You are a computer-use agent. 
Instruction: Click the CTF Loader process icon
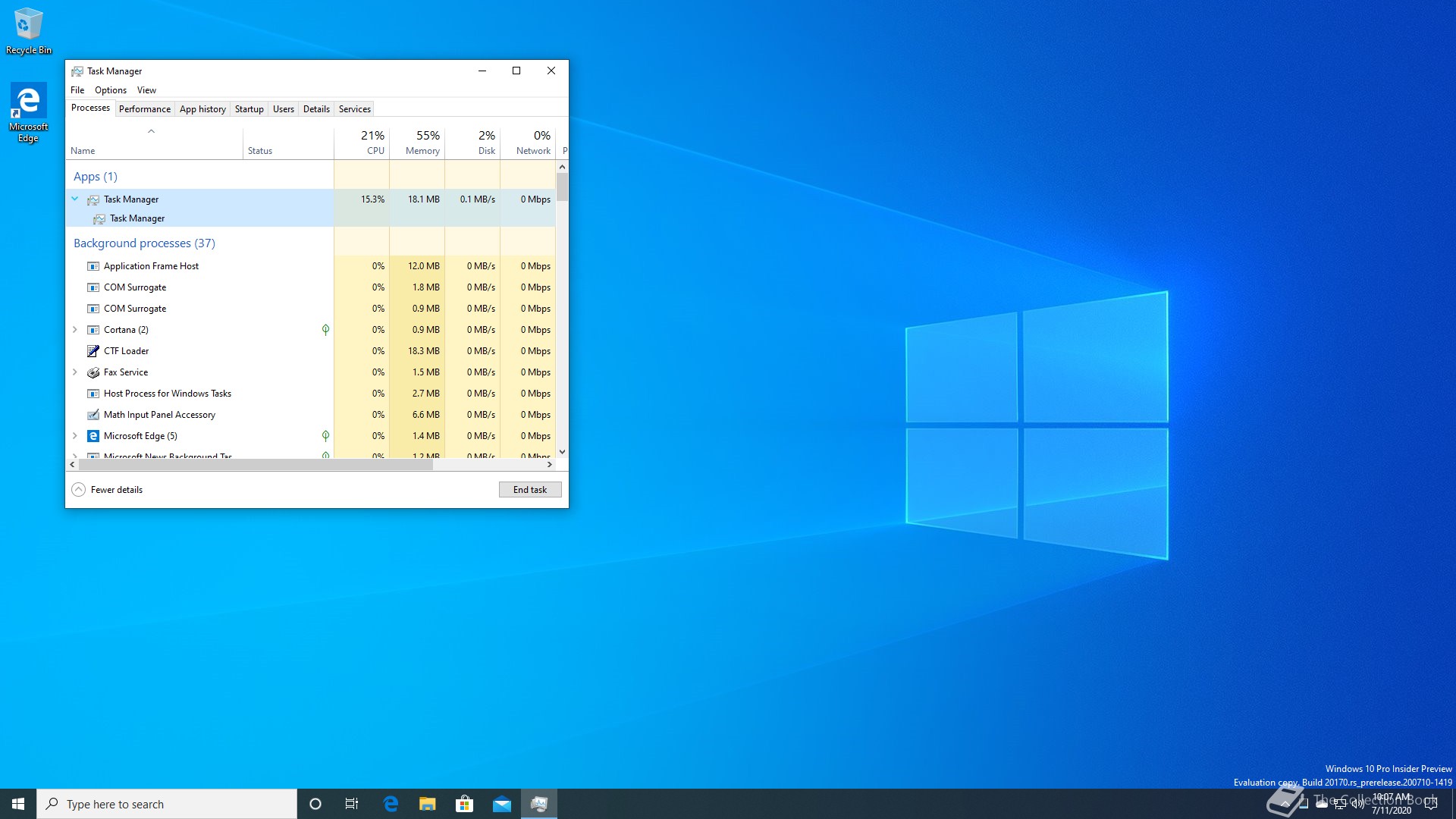(93, 351)
